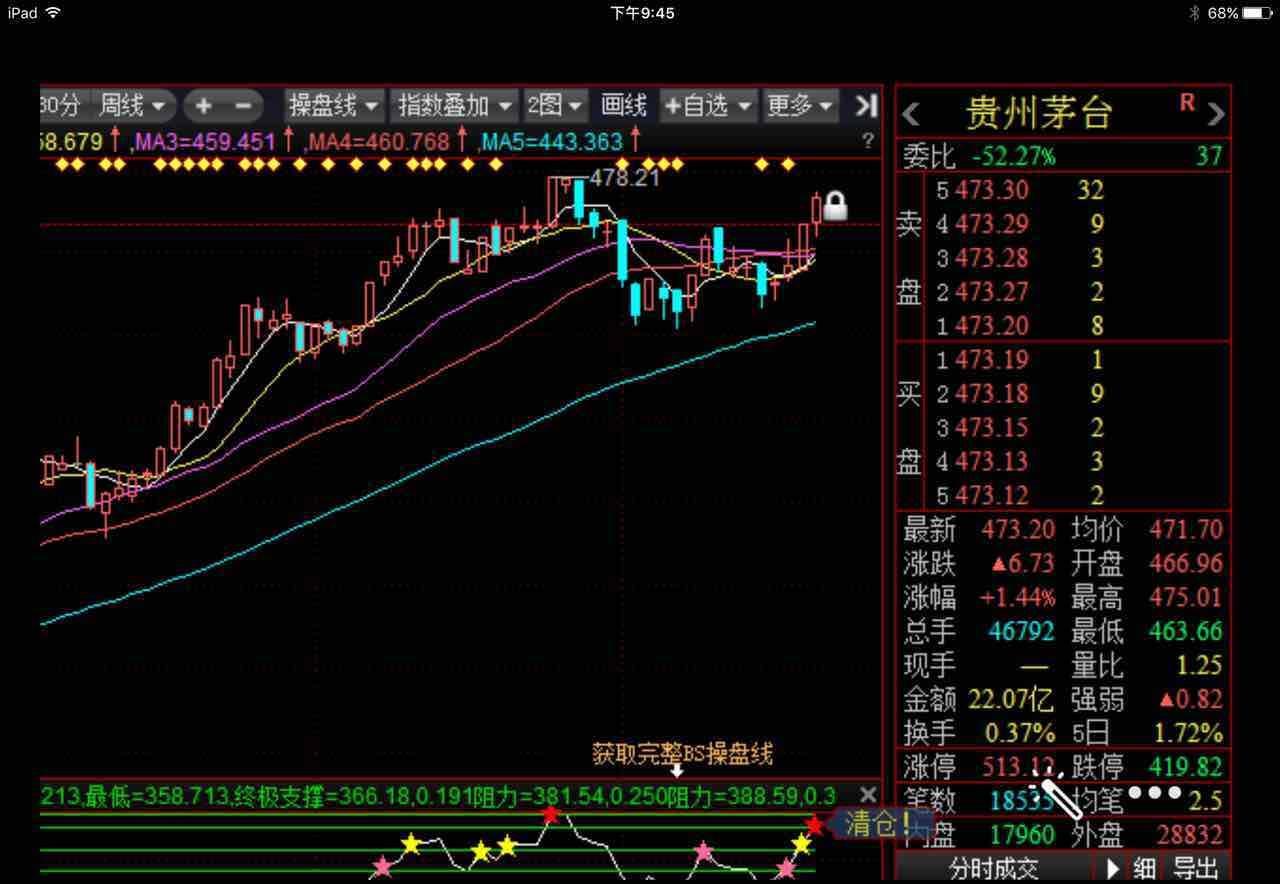
Task: Close the indicator panel with the X
Action: coord(868,795)
